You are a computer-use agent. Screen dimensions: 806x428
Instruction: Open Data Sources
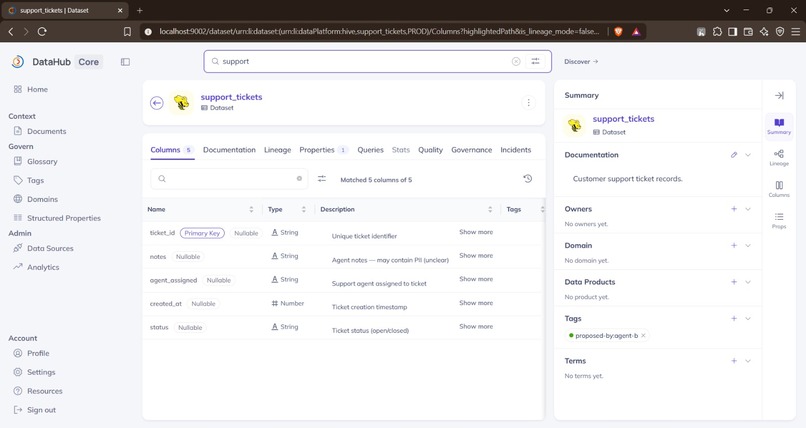click(50, 249)
